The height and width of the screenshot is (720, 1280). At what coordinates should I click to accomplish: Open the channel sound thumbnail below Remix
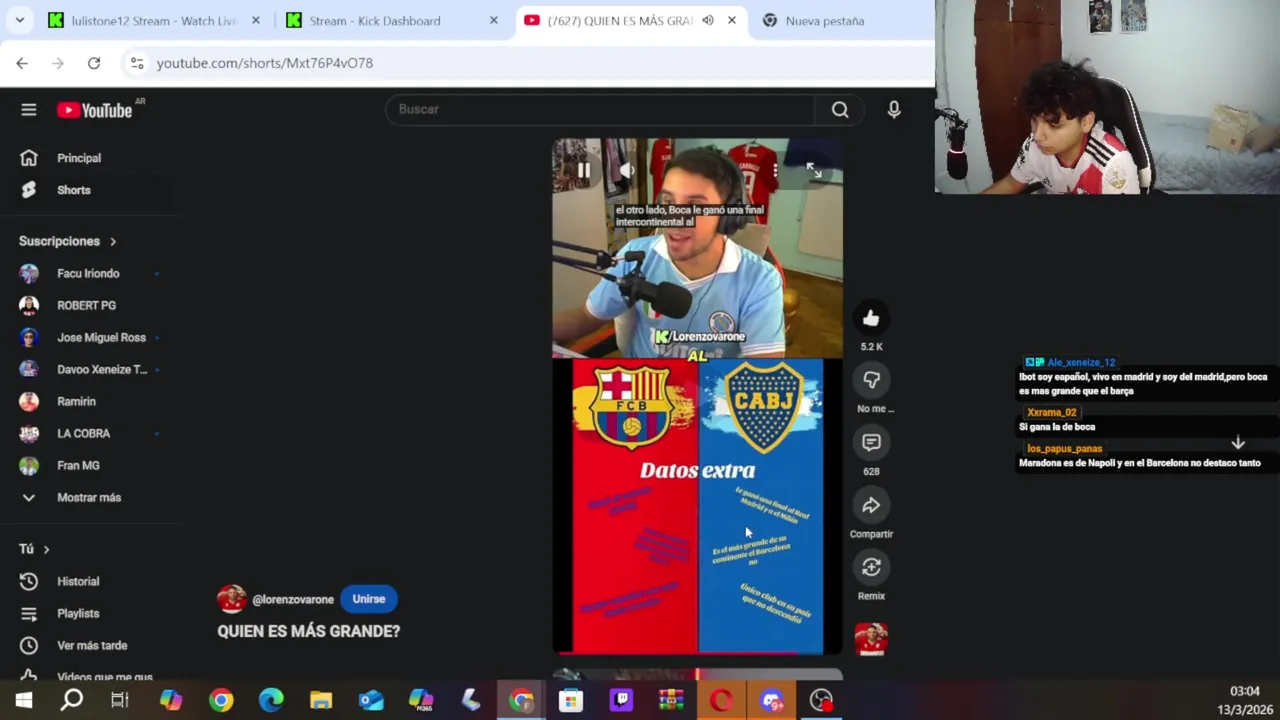[871, 638]
